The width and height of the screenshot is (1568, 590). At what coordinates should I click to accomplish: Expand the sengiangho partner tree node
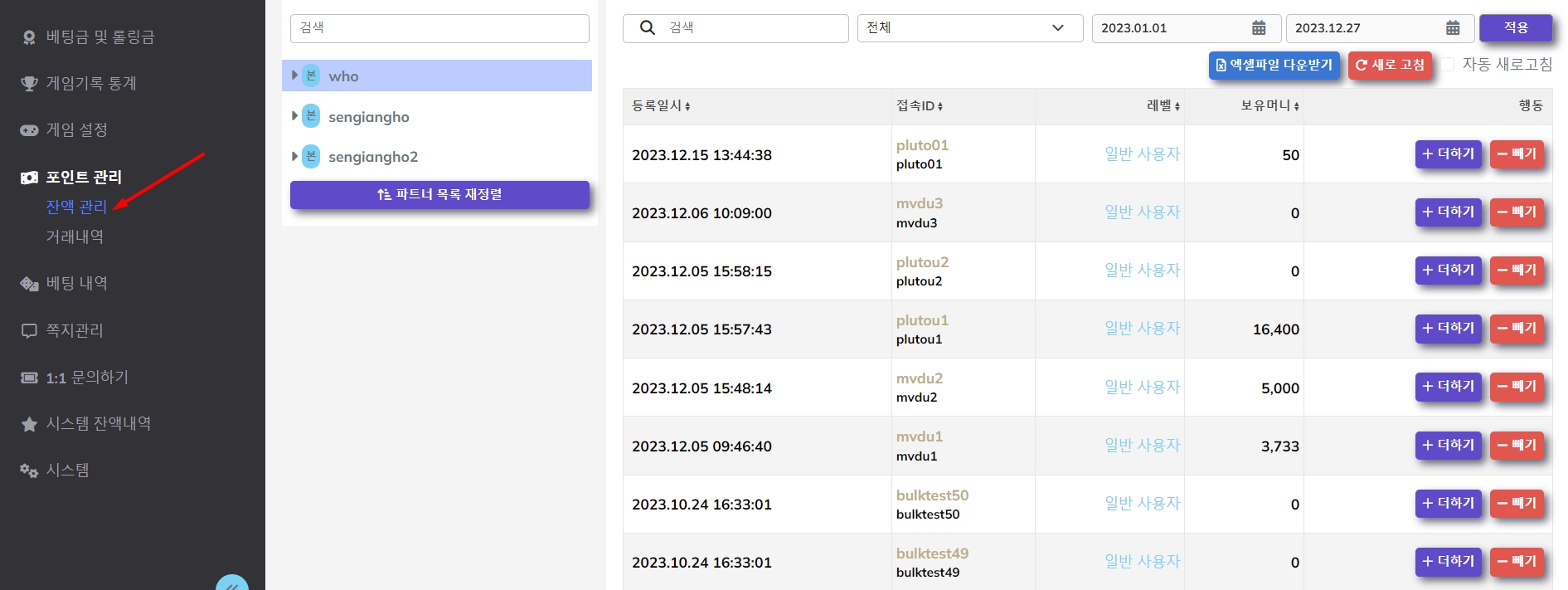[294, 116]
